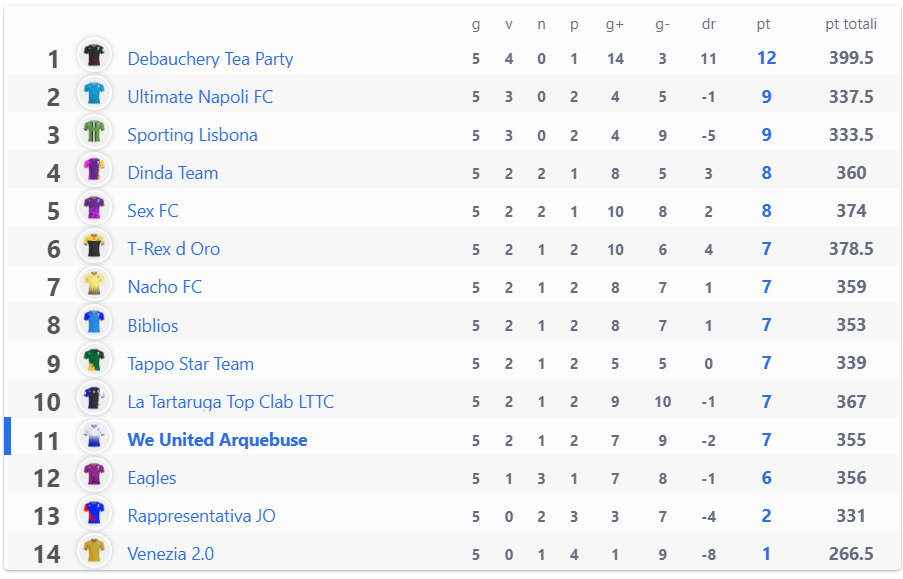Click the 'g+' goals scored column header
Image resolution: width=903 pixels, height=579 pixels.
[614, 25]
